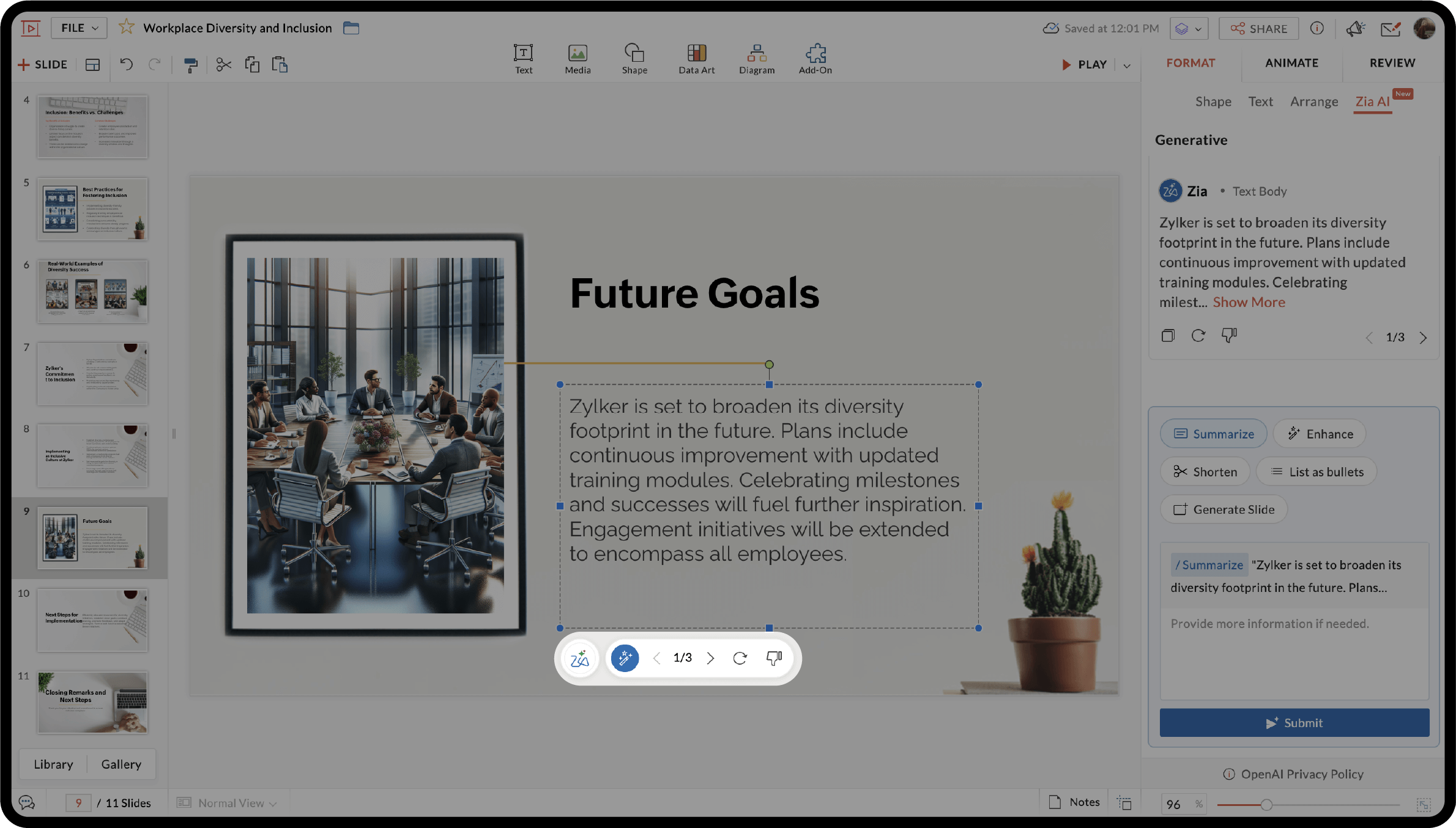Regenerate response in floating Zia toolbar

click(x=740, y=658)
